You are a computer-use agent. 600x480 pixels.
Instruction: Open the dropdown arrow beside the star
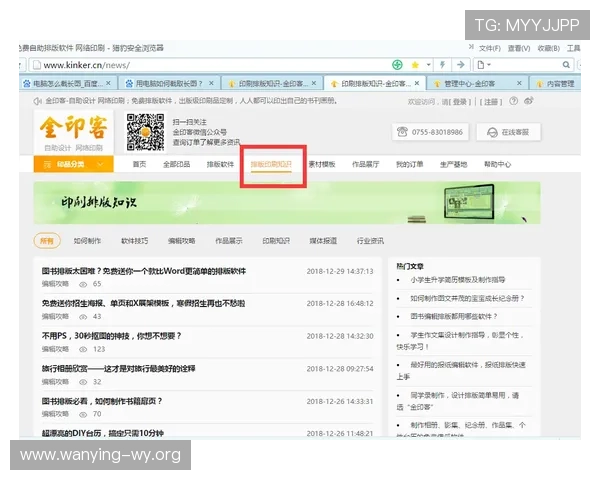tap(429, 65)
